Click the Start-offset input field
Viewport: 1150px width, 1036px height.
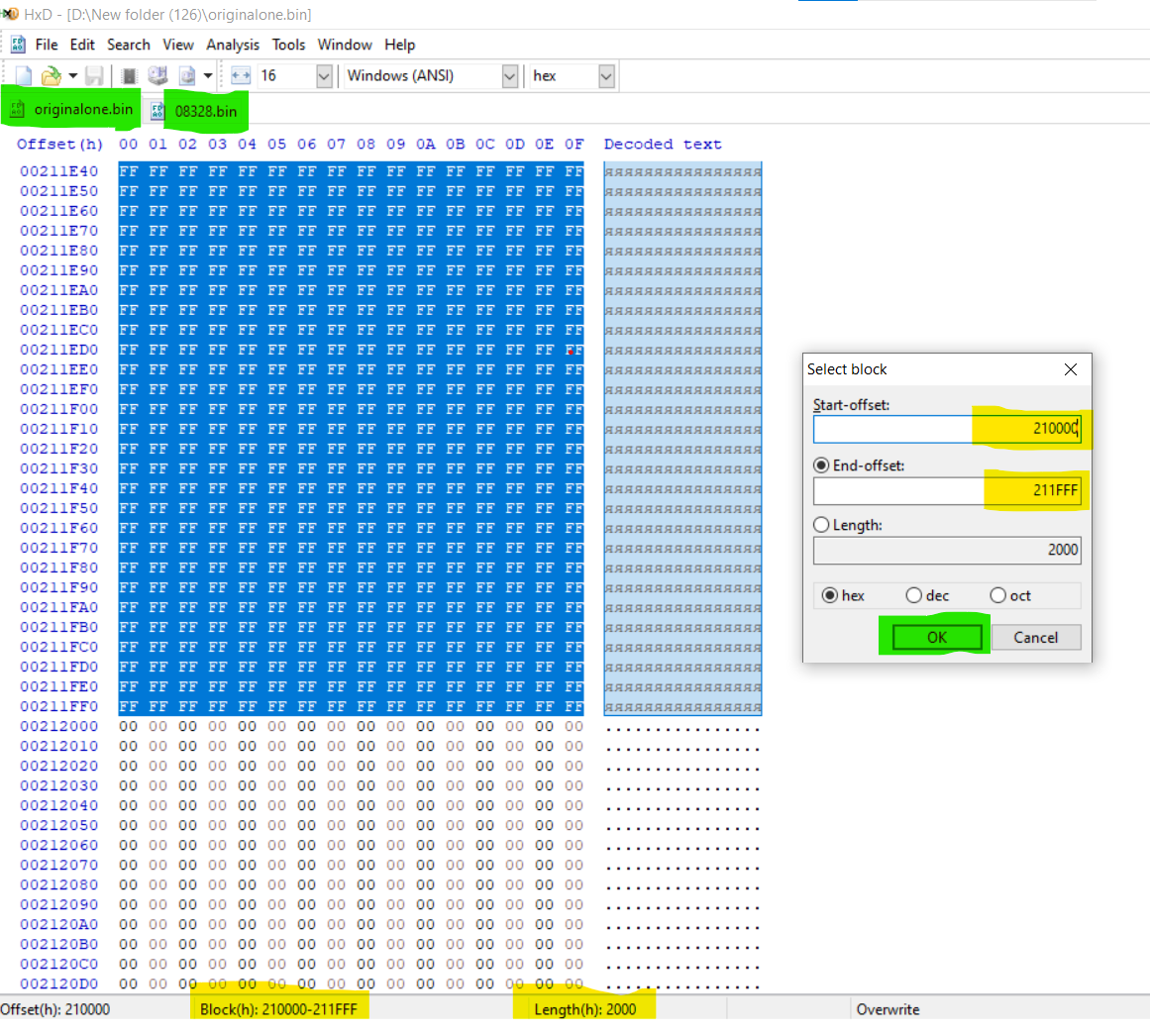(x=946, y=429)
